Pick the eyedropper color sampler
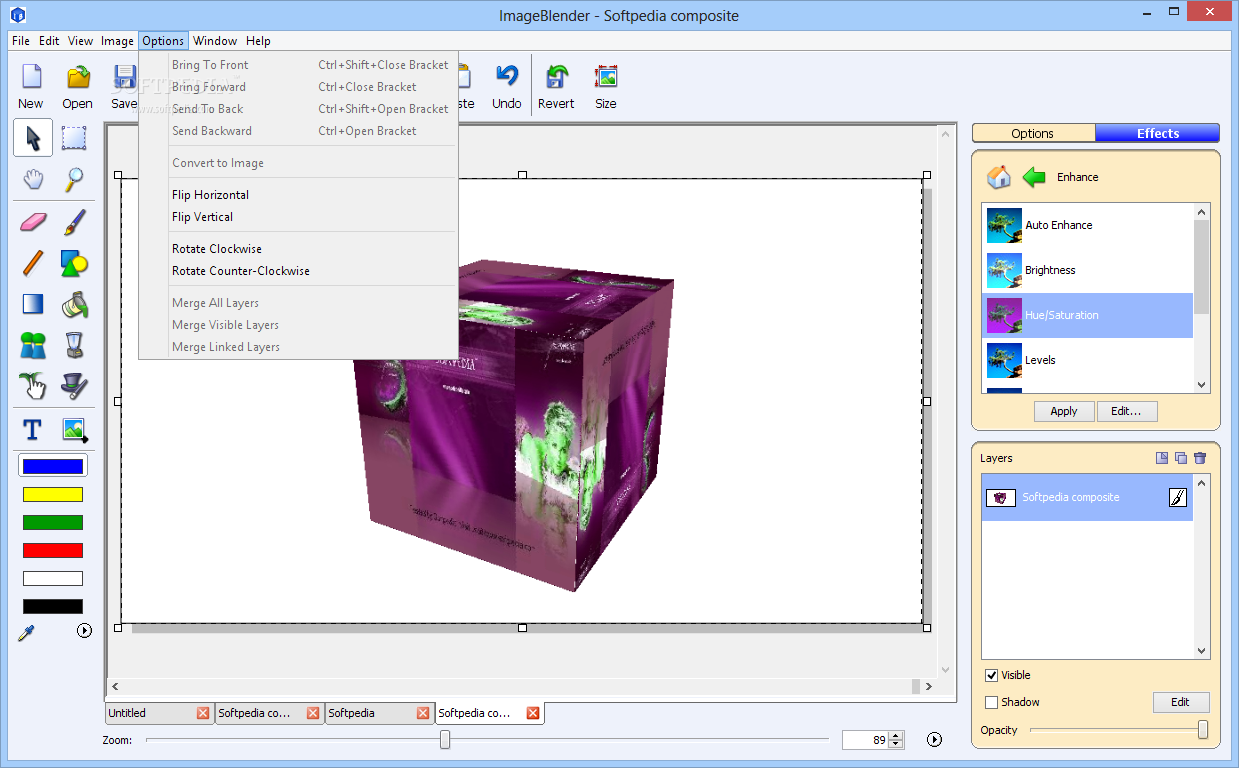 pos(26,631)
